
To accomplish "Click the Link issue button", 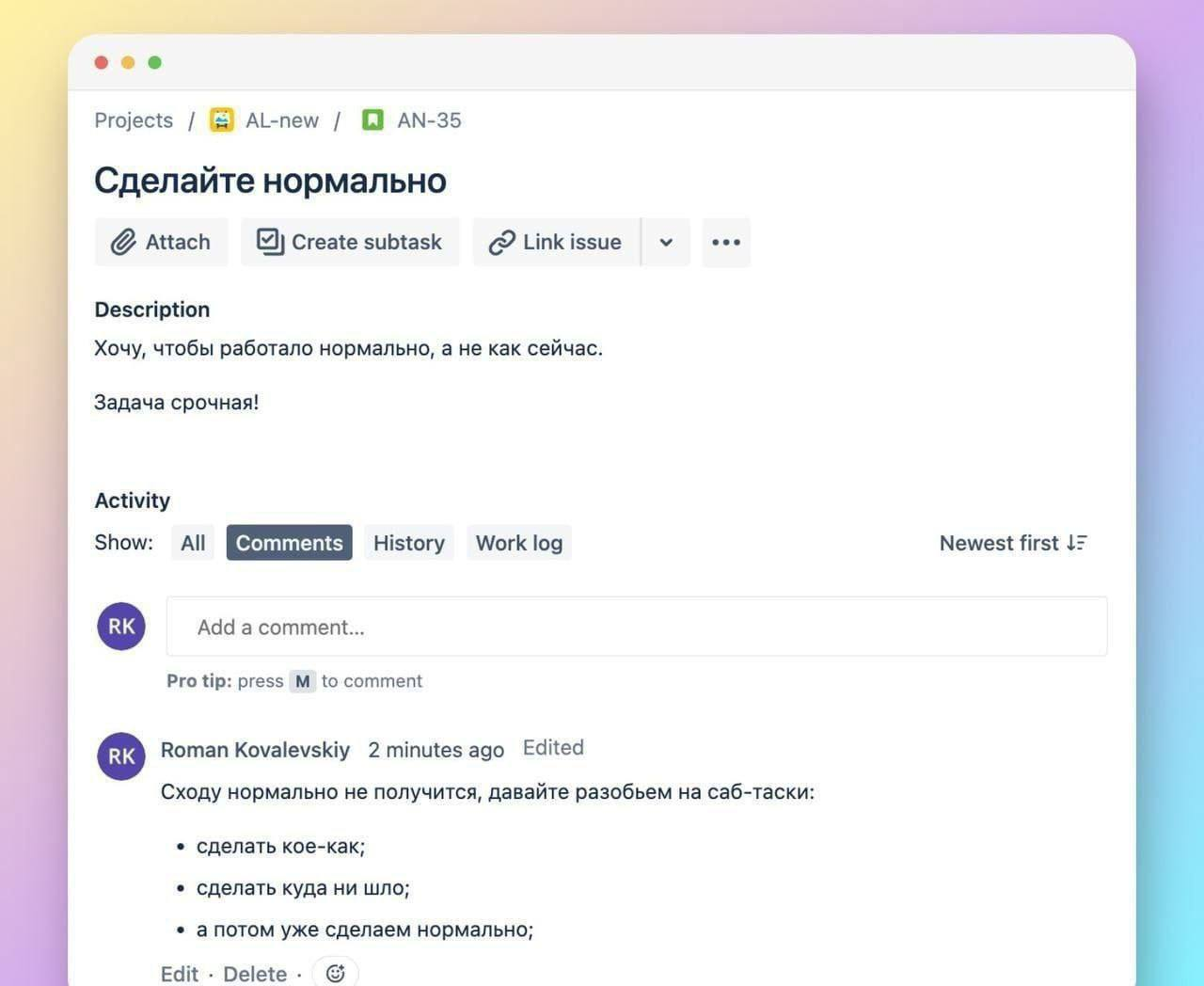I will pyautogui.click(x=556, y=242).
